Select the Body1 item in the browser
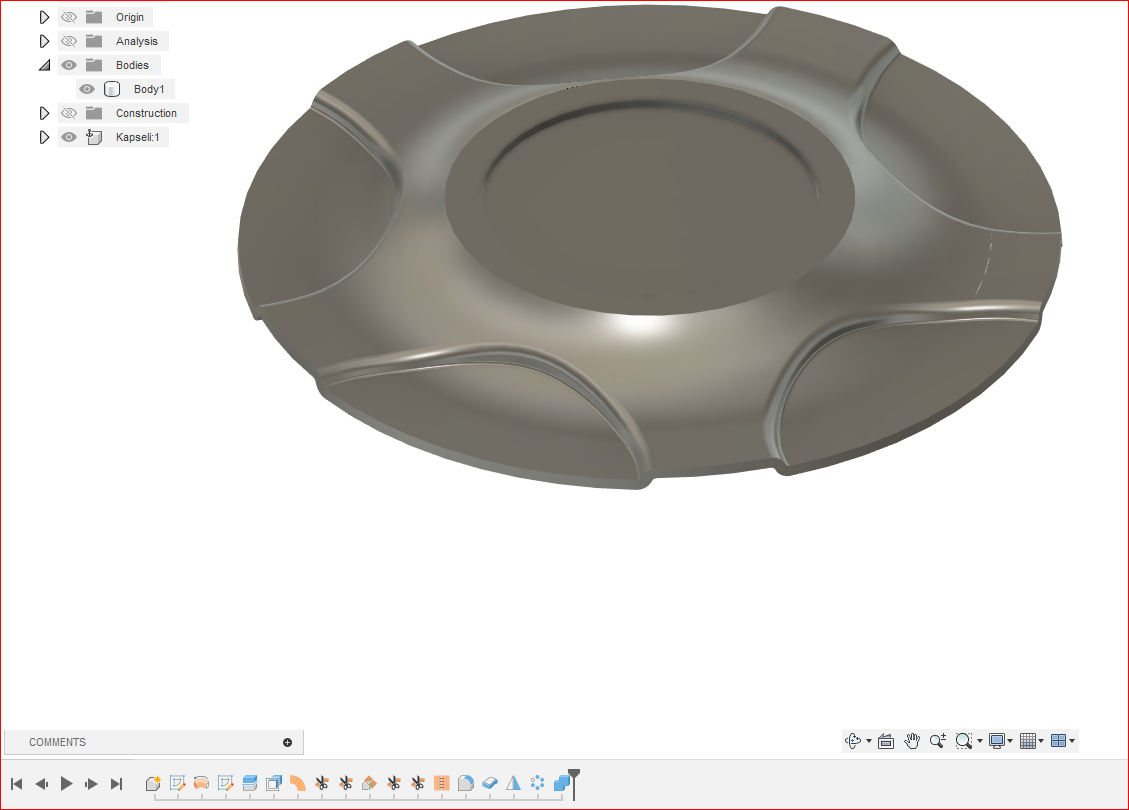This screenshot has height=810, width=1129. [x=149, y=88]
